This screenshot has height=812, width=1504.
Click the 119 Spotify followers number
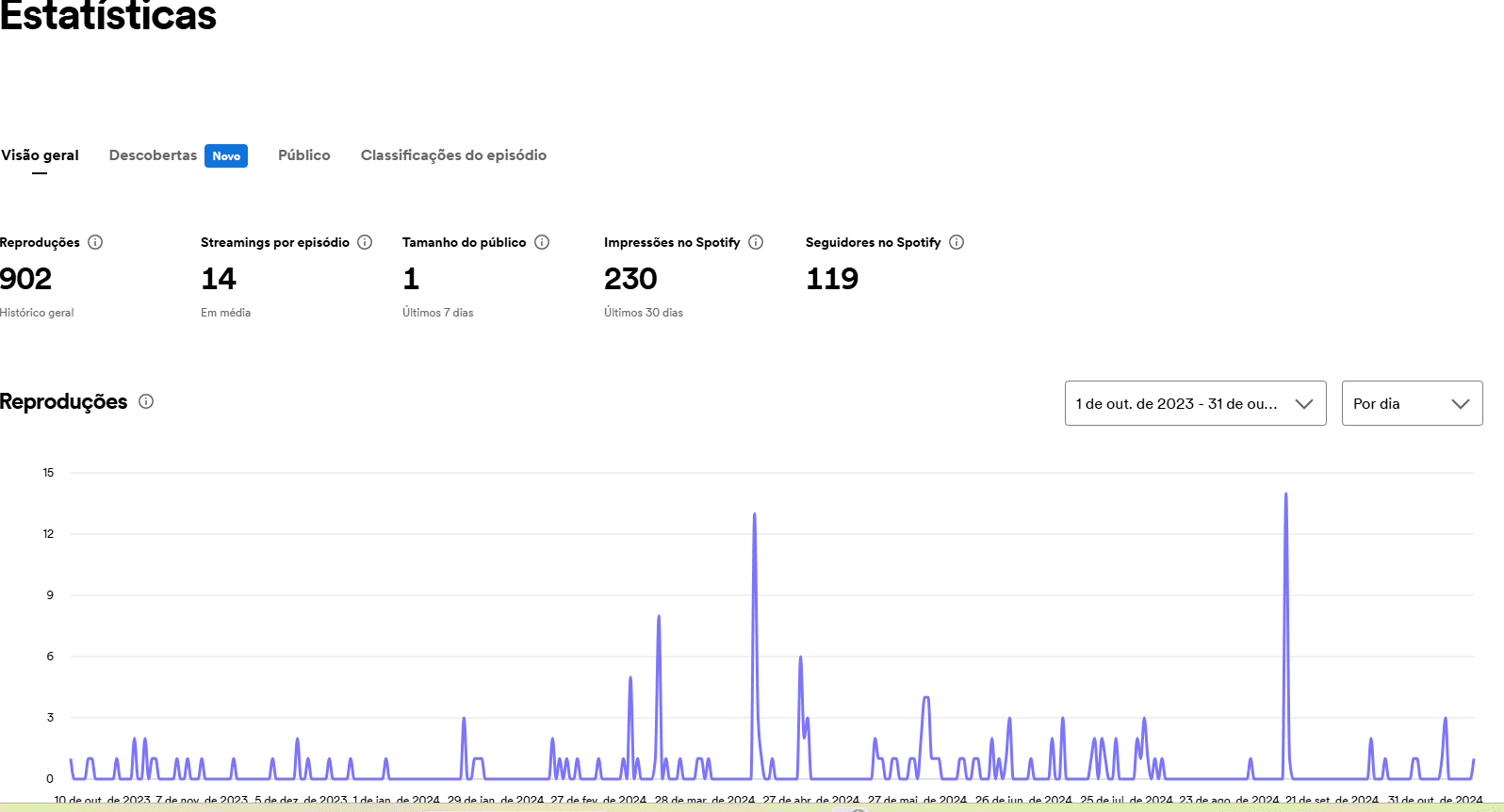coord(832,279)
